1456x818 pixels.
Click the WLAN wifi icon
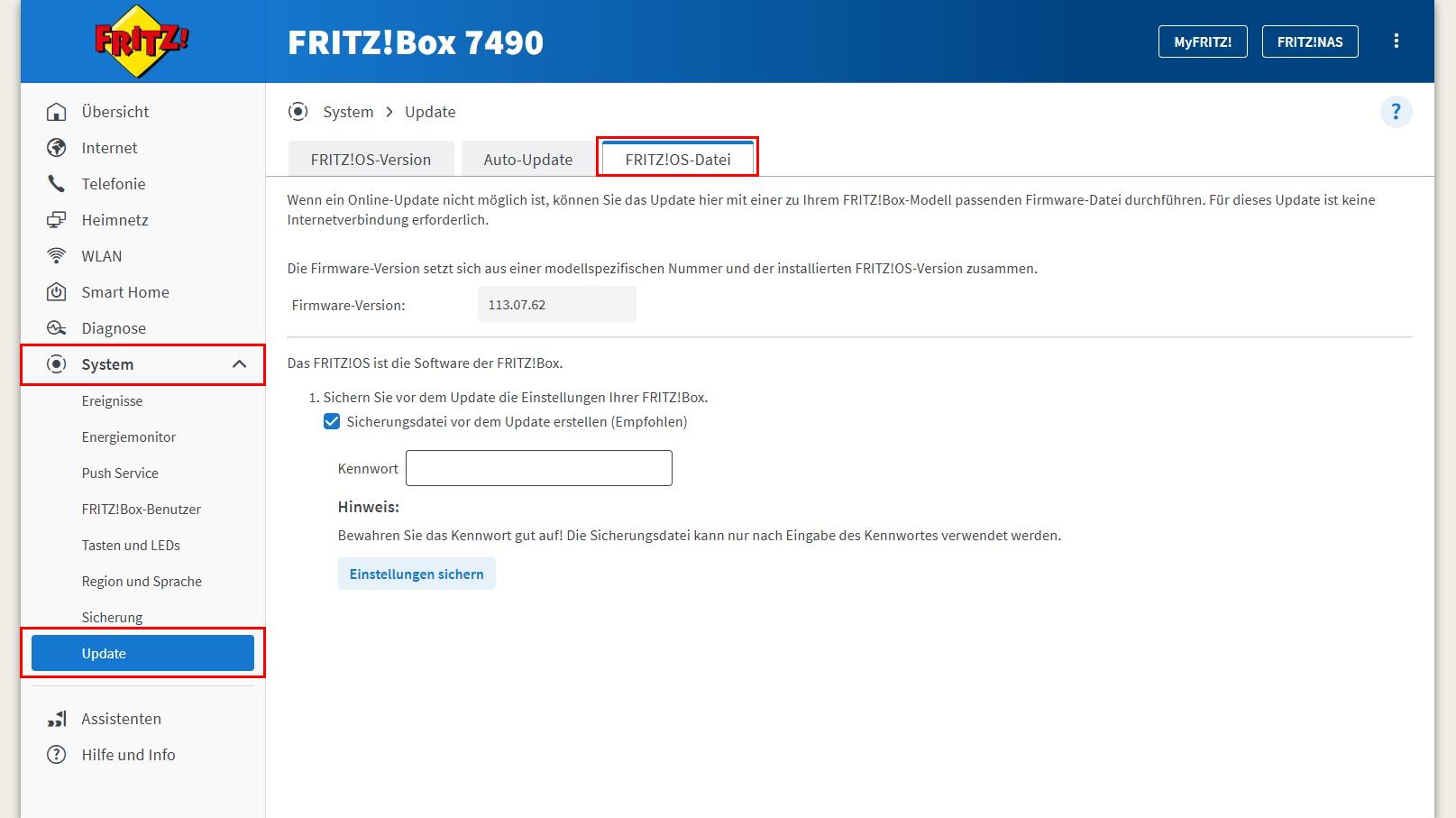coord(56,256)
